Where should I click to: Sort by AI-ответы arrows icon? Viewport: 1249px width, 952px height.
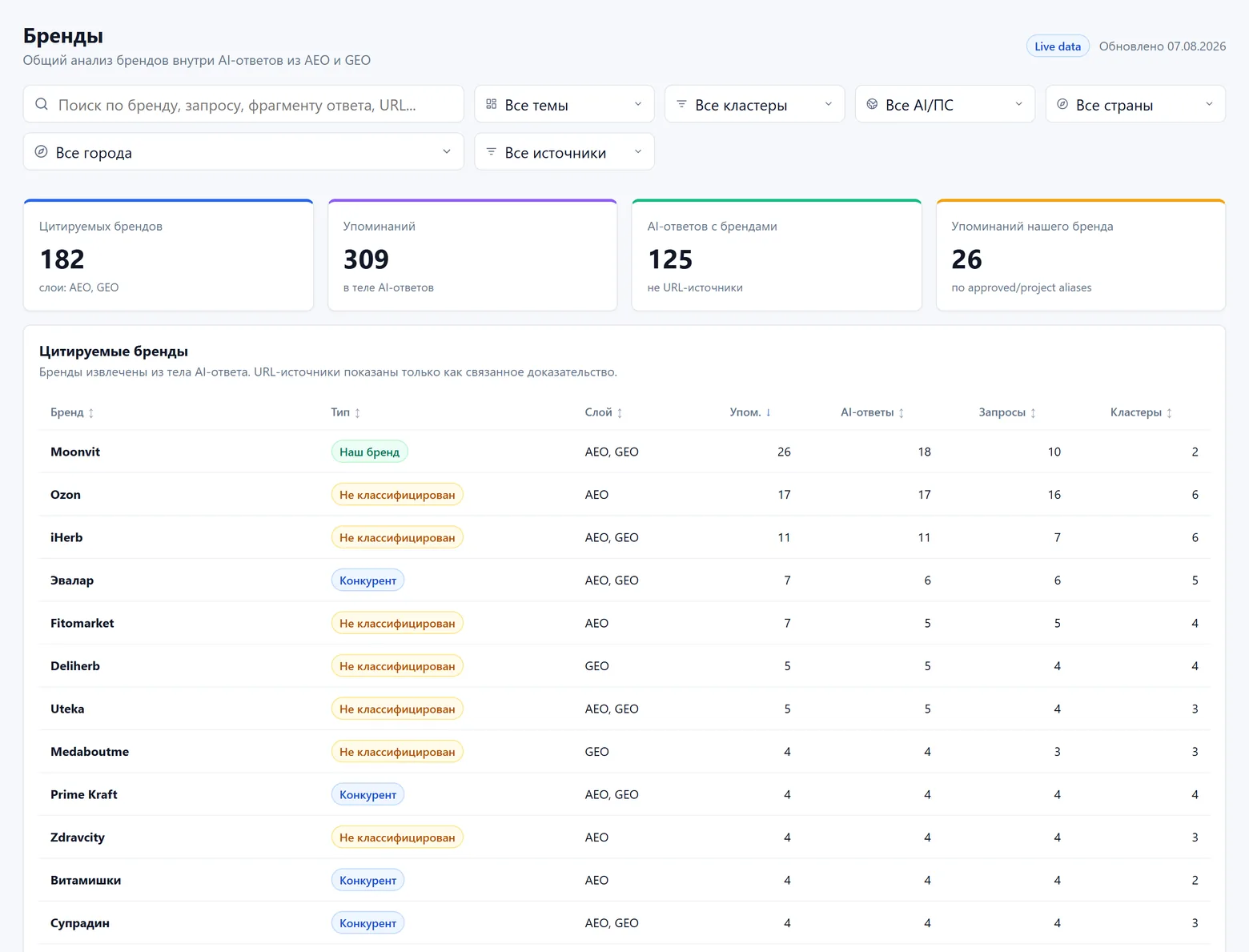click(x=902, y=413)
